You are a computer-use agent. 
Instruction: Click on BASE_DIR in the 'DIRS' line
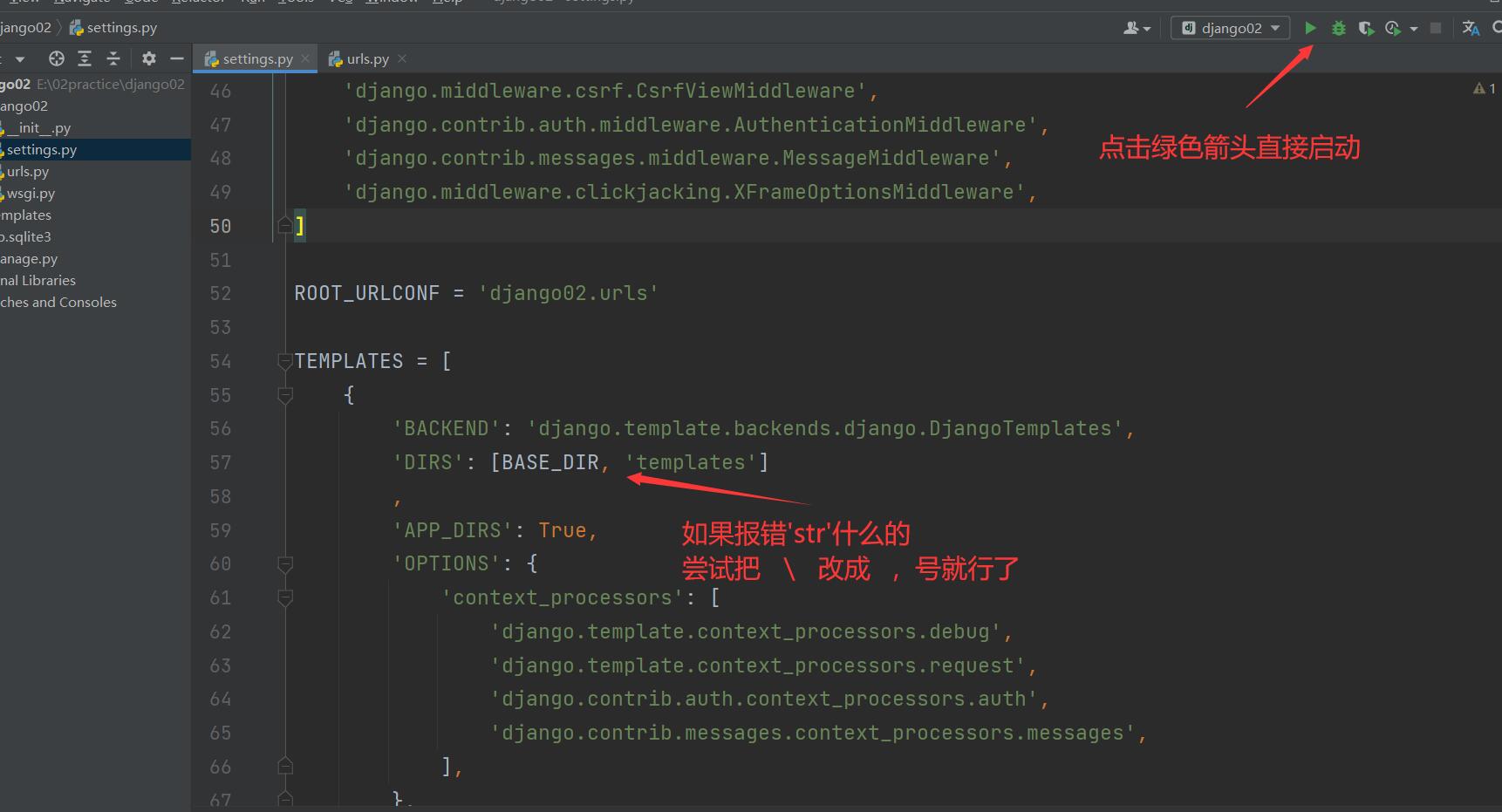550,462
